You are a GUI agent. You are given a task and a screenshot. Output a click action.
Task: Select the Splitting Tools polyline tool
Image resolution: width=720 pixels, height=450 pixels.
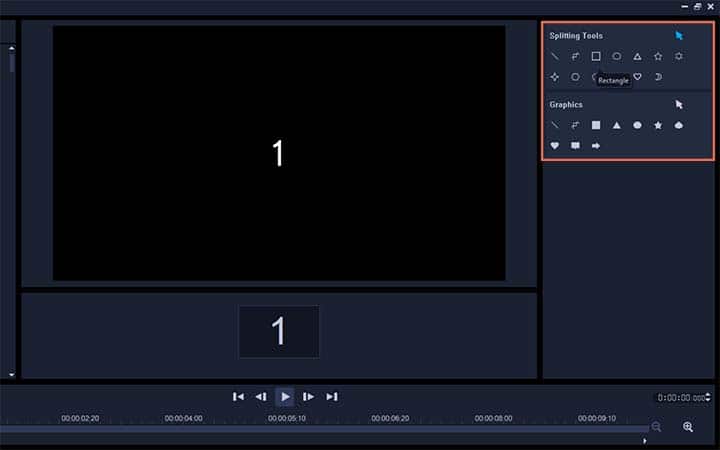575,56
